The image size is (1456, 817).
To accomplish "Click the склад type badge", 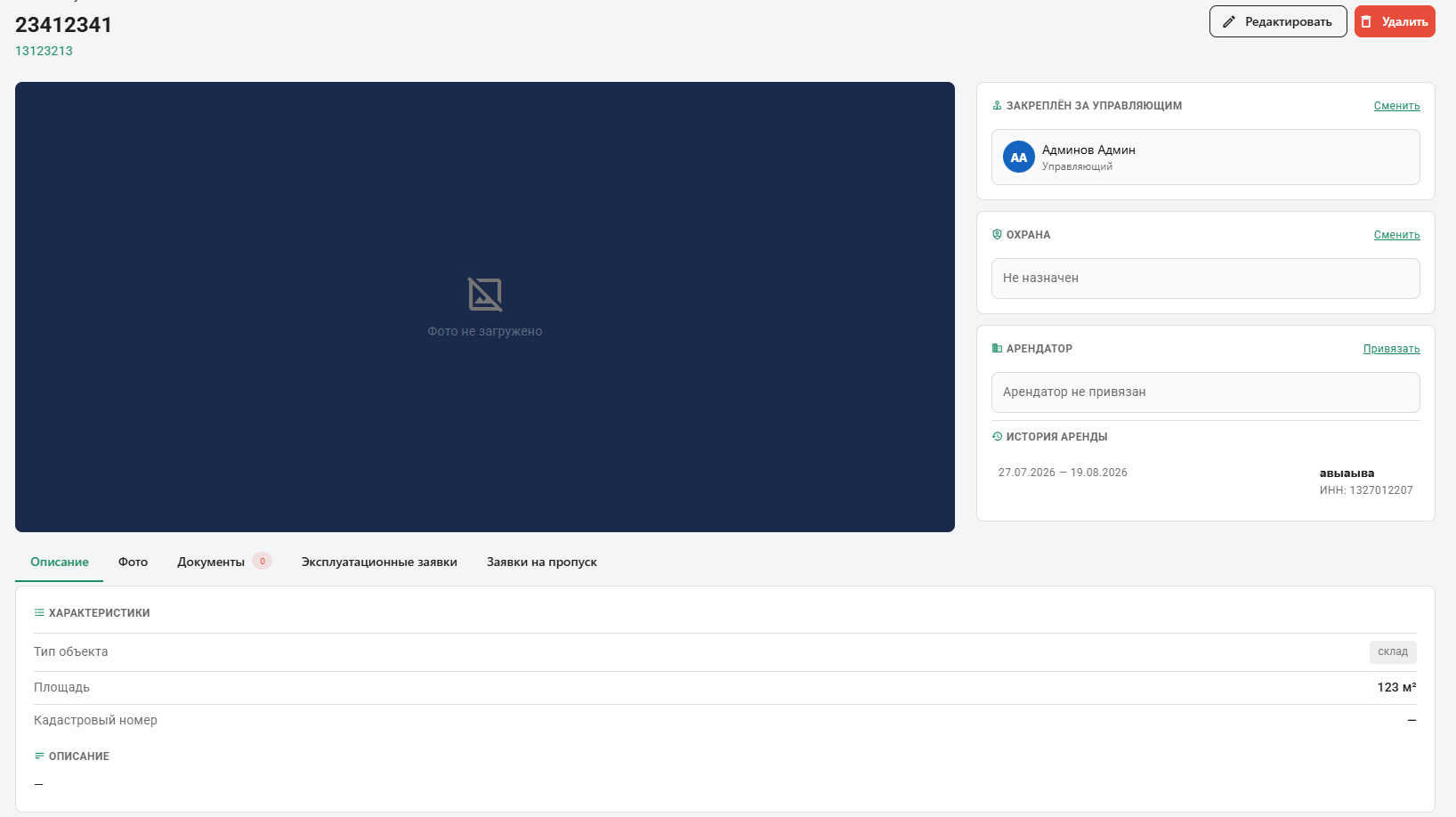I will pyautogui.click(x=1393, y=651).
